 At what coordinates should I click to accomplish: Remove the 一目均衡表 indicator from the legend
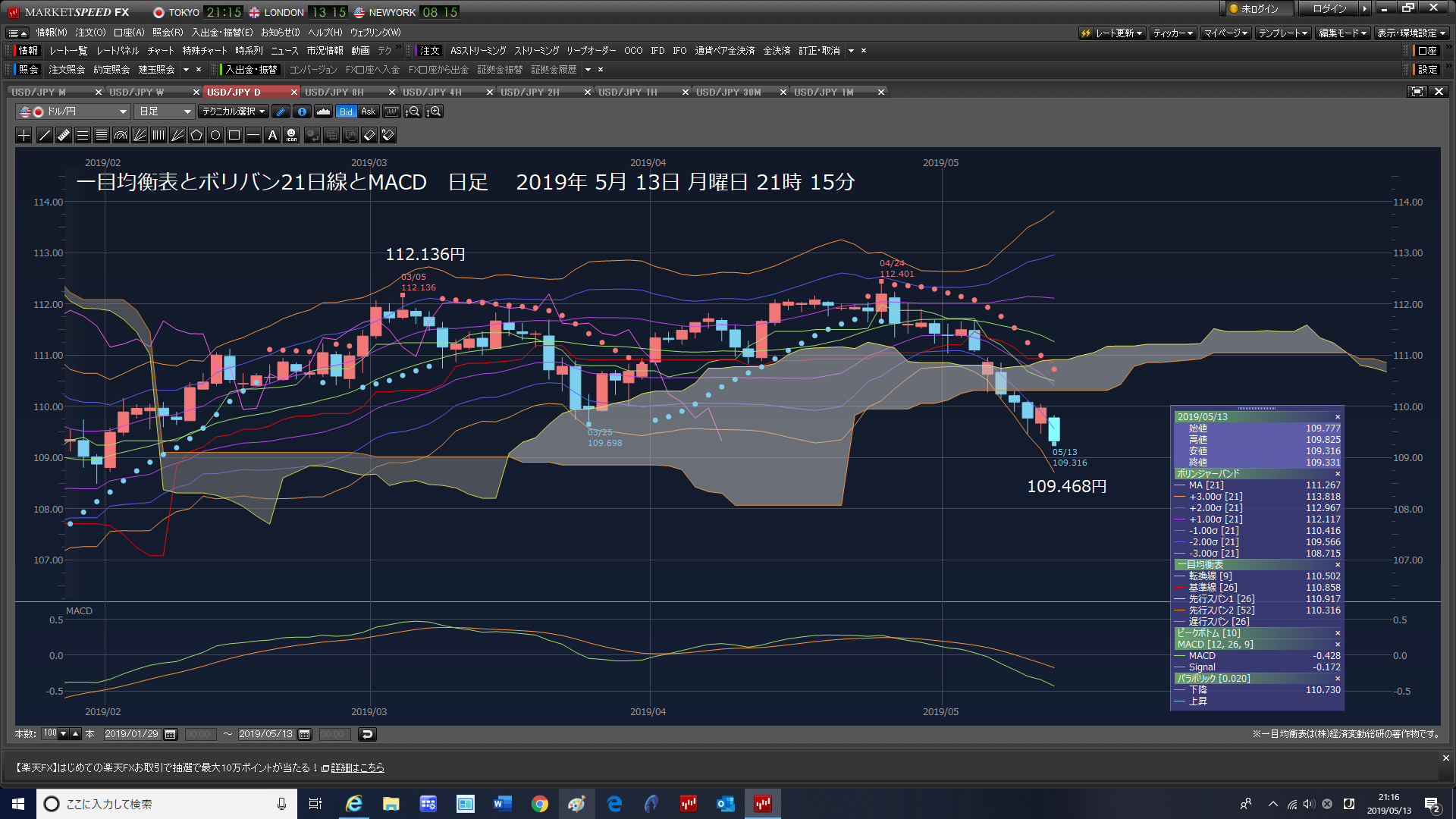click(1338, 565)
